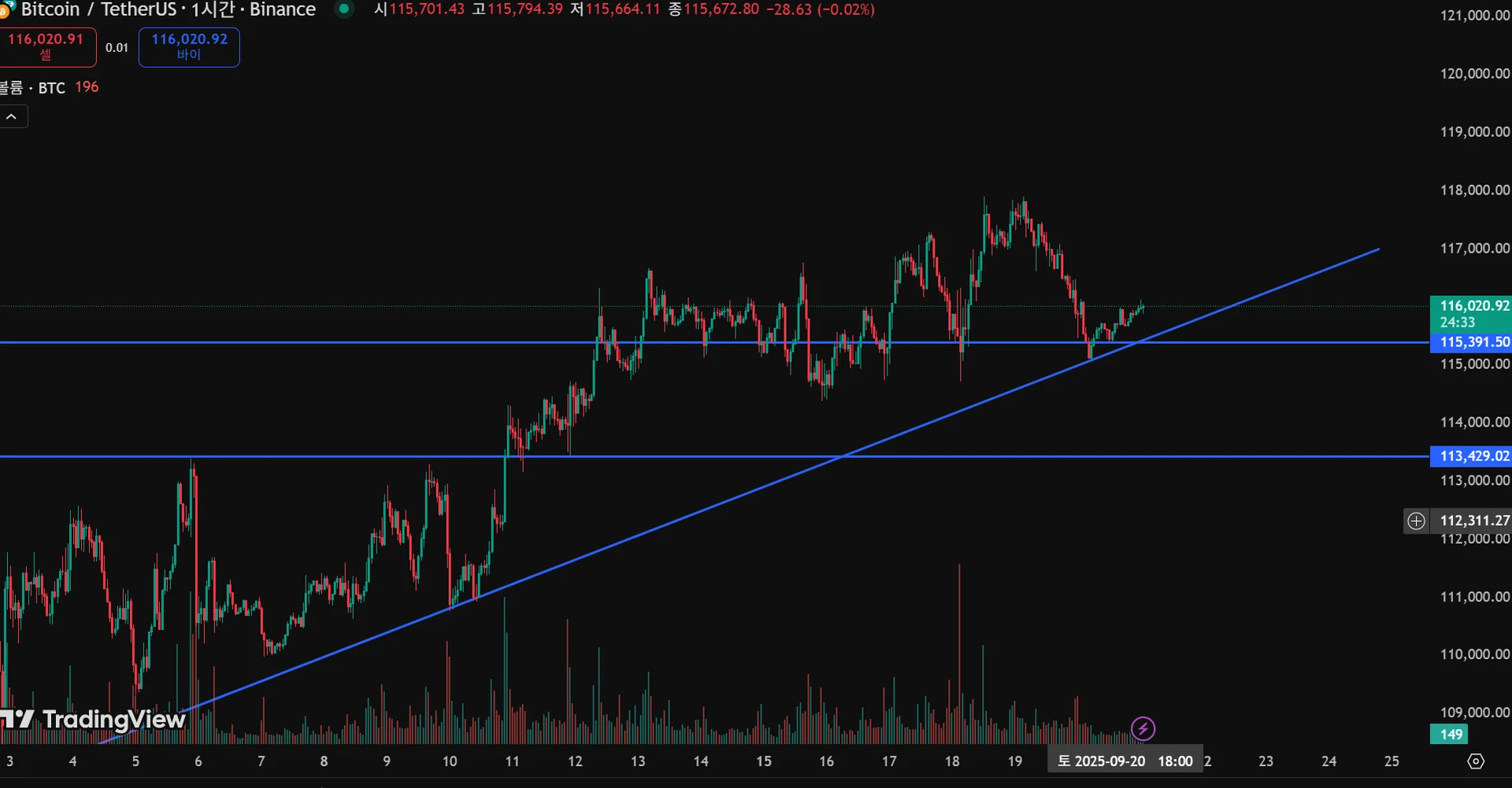Click the 109,000.00 price scale label

click(1474, 712)
